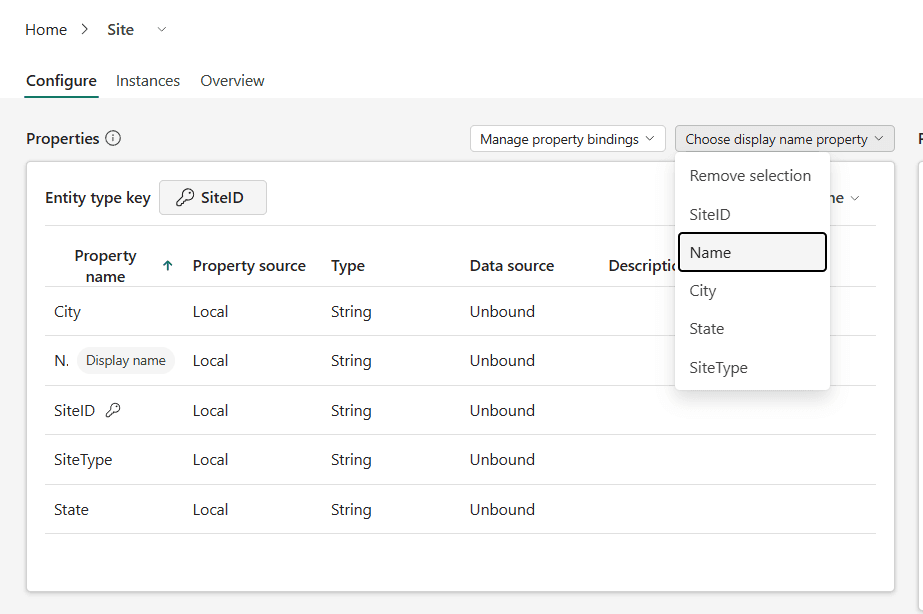
Task: Click the breadcrumb chevron after Home
Action: coord(85,29)
